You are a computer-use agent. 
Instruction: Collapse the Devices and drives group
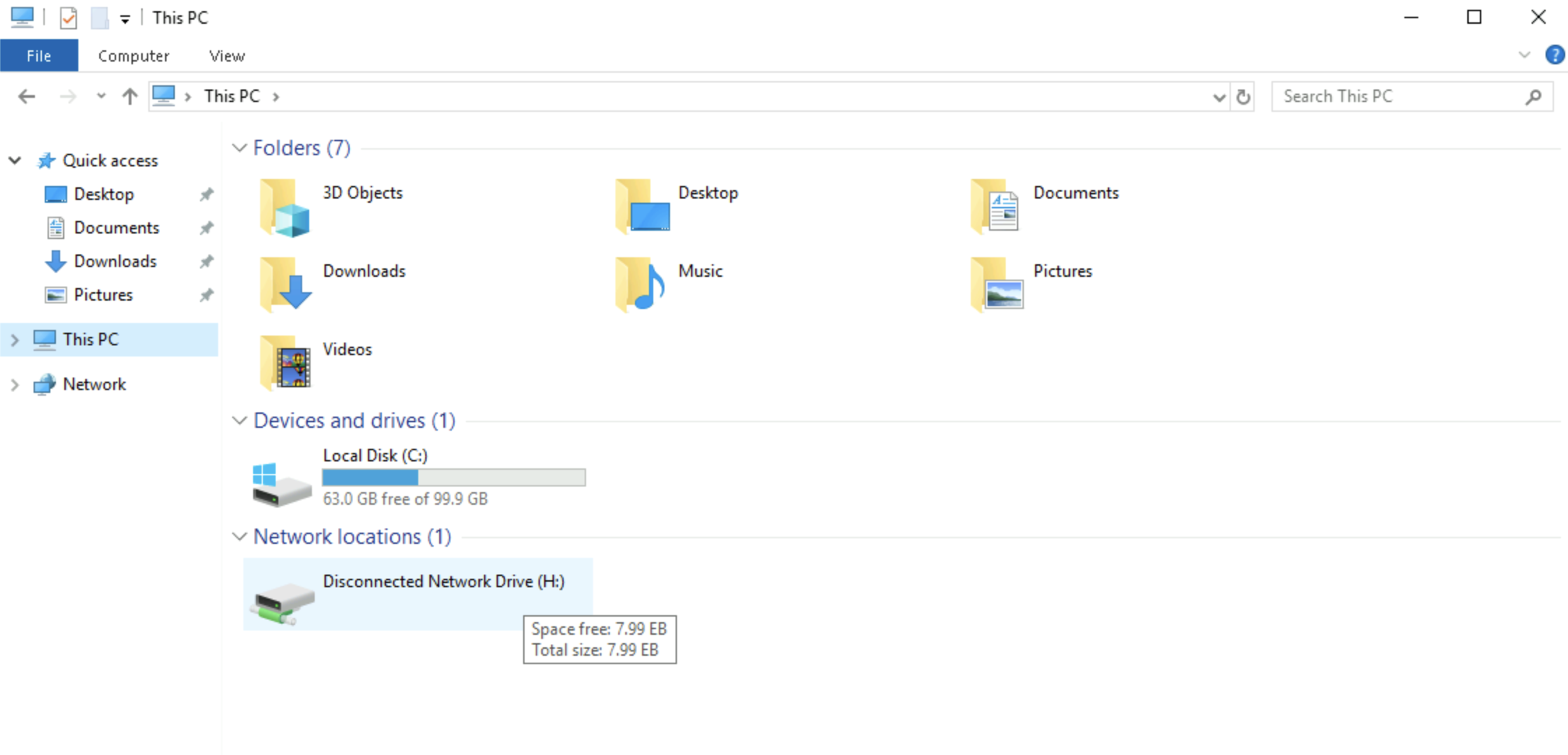click(240, 421)
